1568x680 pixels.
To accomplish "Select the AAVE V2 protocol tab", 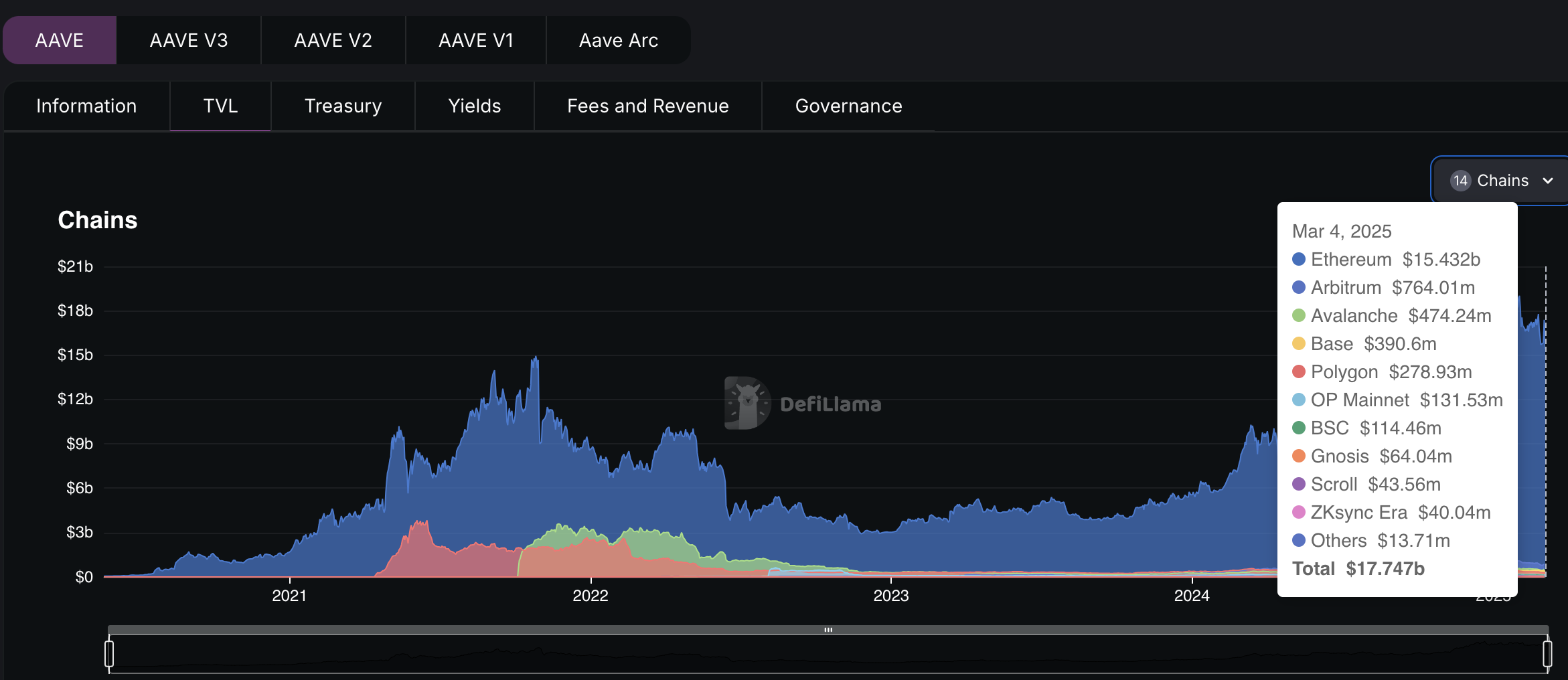I will (333, 40).
